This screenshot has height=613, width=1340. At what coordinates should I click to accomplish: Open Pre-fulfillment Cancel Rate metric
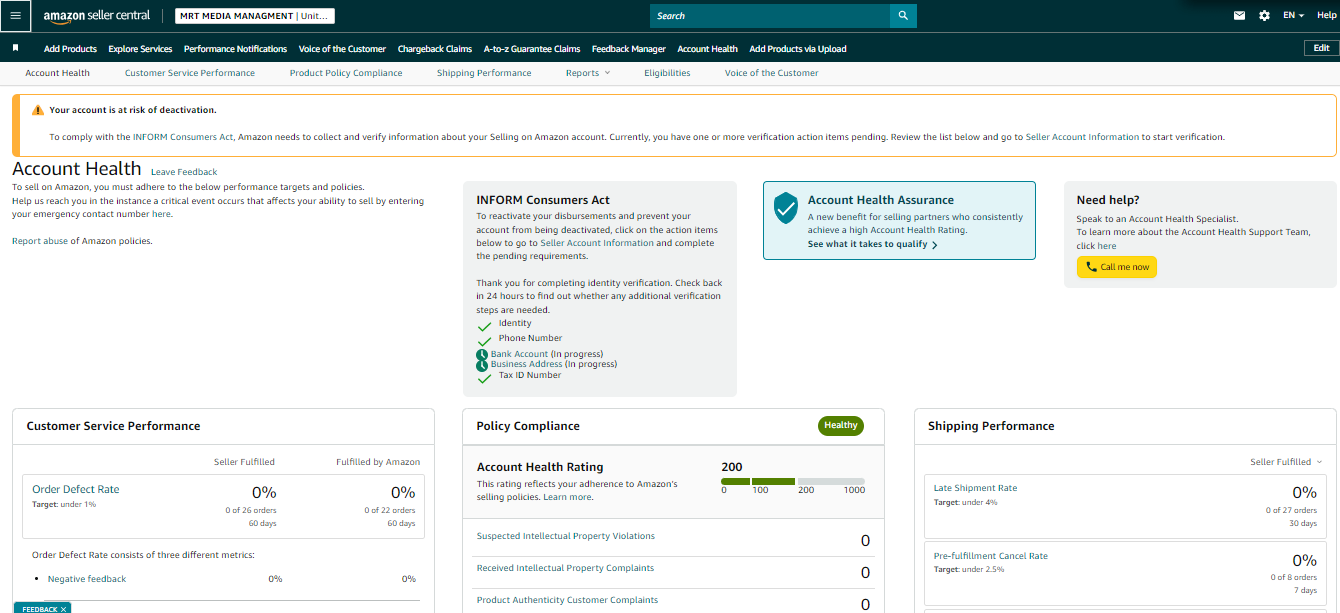[991, 556]
